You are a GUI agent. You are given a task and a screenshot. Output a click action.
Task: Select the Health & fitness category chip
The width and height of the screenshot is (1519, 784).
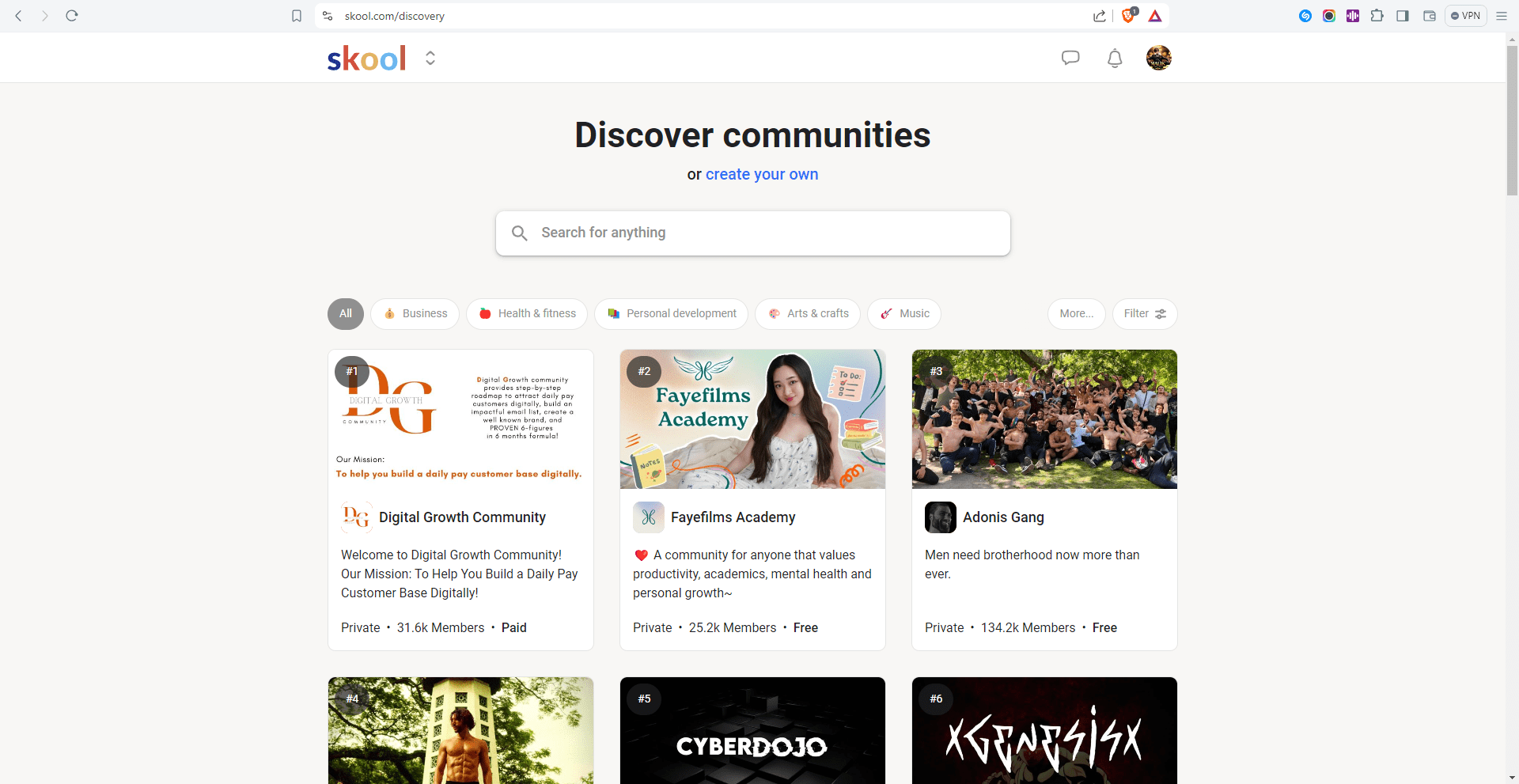[527, 313]
